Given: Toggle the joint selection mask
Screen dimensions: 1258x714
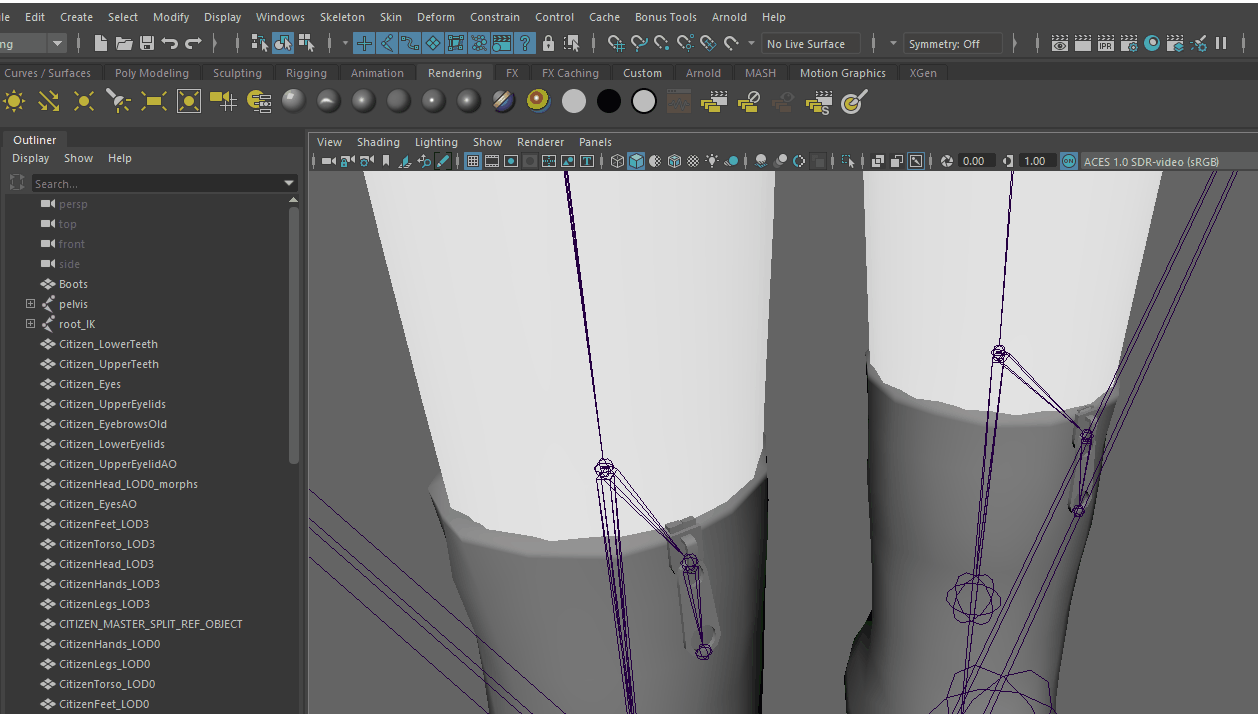Looking at the screenshot, I should (x=387, y=43).
